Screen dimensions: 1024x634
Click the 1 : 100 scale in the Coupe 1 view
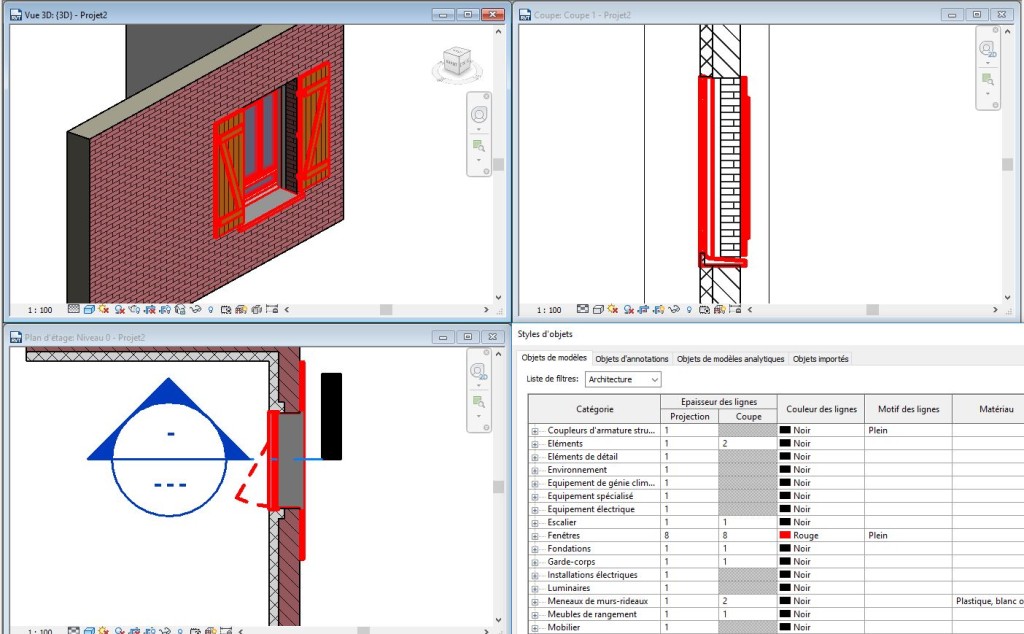(x=549, y=310)
